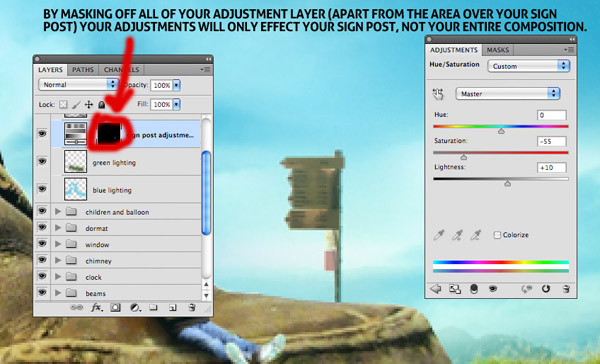600x364 pixels.
Task: Open Adjustments panel options menu
Action: point(569,50)
